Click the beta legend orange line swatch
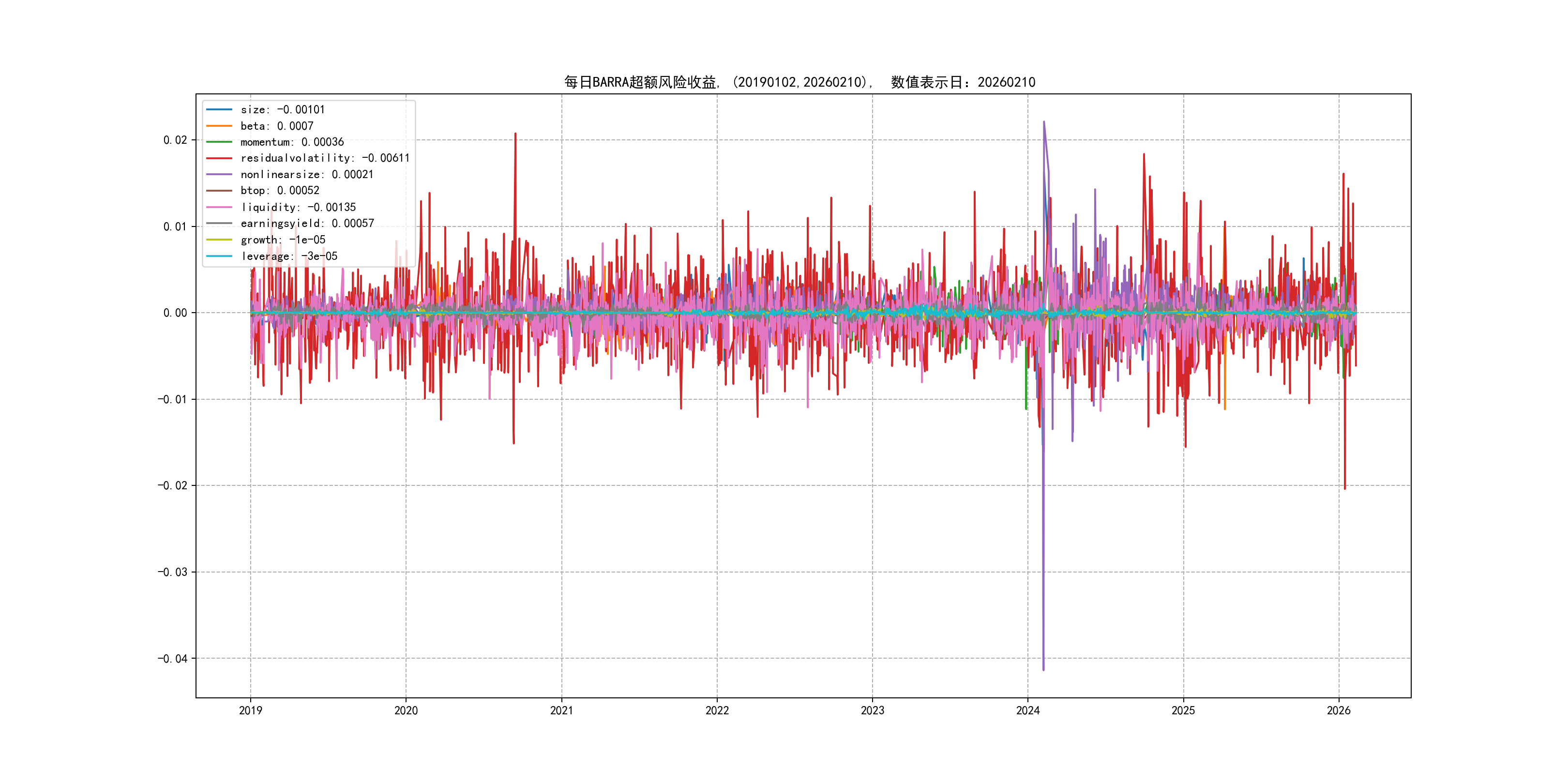 (219, 126)
